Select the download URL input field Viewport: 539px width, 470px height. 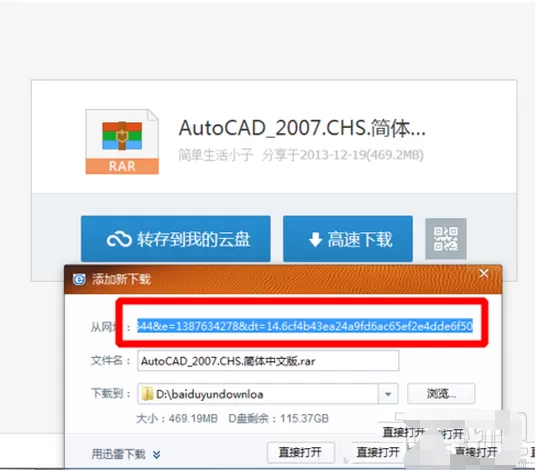tap(305, 326)
